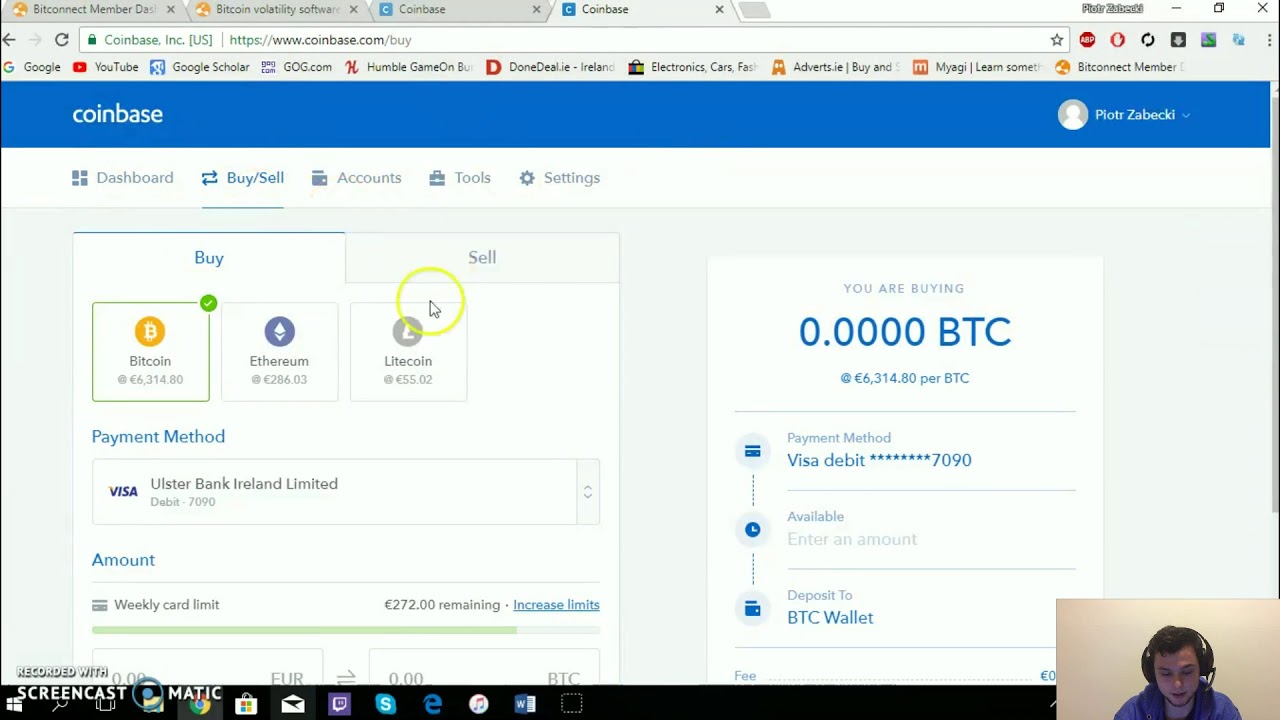This screenshot has height=720, width=1280.
Task: Open the red hand blocker extension
Action: (1117, 40)
